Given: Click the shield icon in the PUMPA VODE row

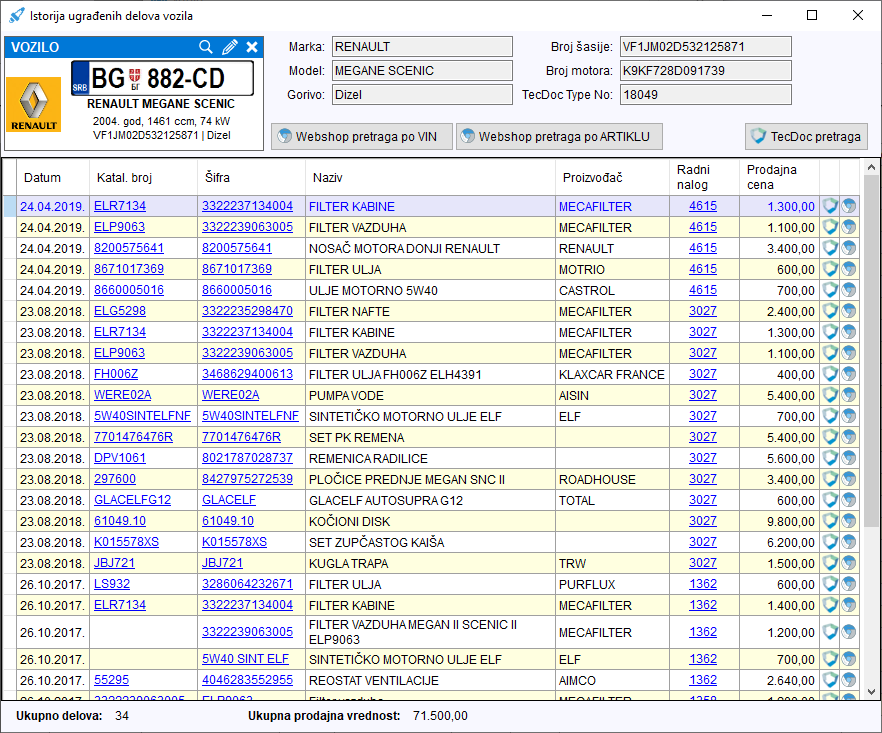Looking at the screenshot, I should (830, 395).
